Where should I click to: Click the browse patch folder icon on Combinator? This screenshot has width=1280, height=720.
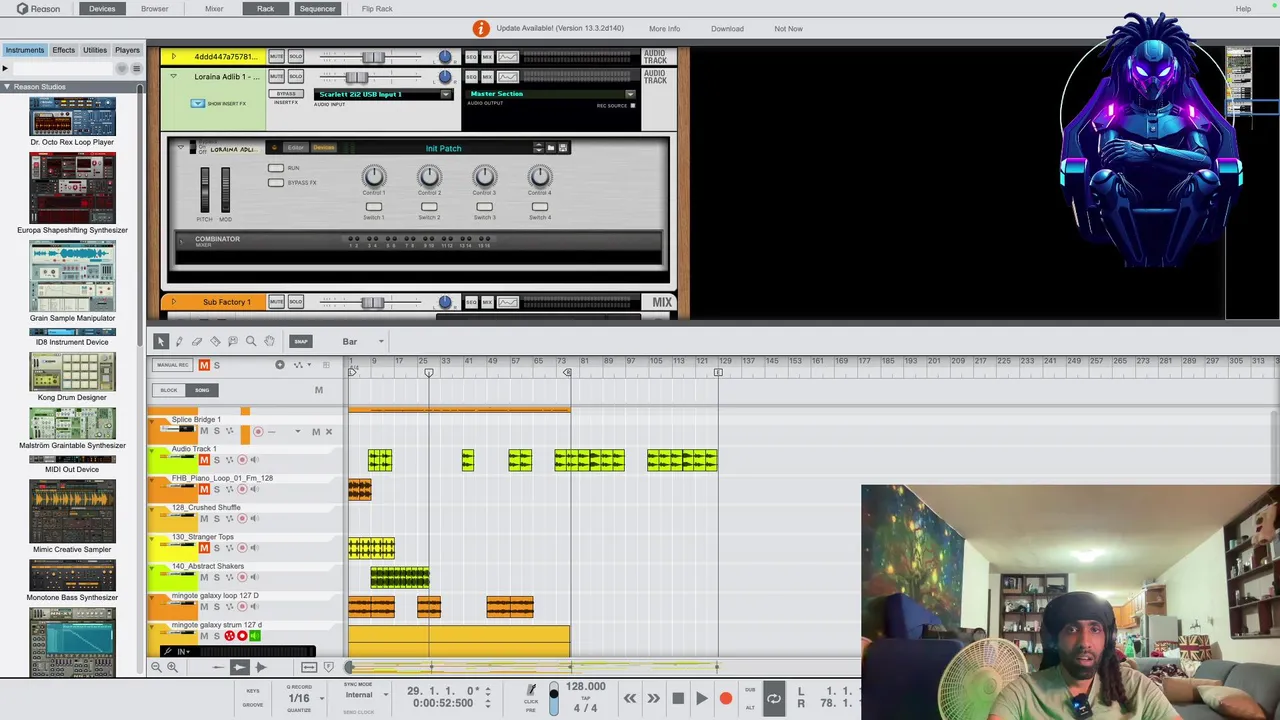(550, 148)
